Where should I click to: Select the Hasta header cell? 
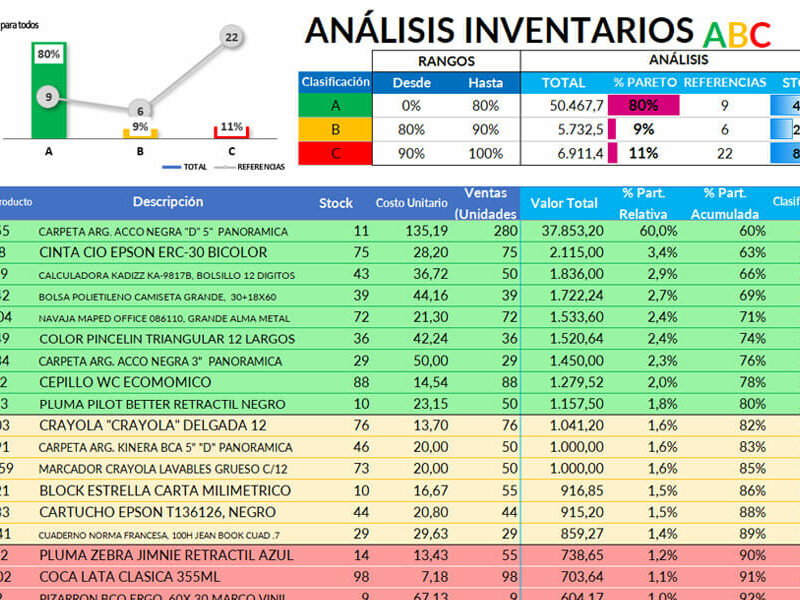point(485,83)
